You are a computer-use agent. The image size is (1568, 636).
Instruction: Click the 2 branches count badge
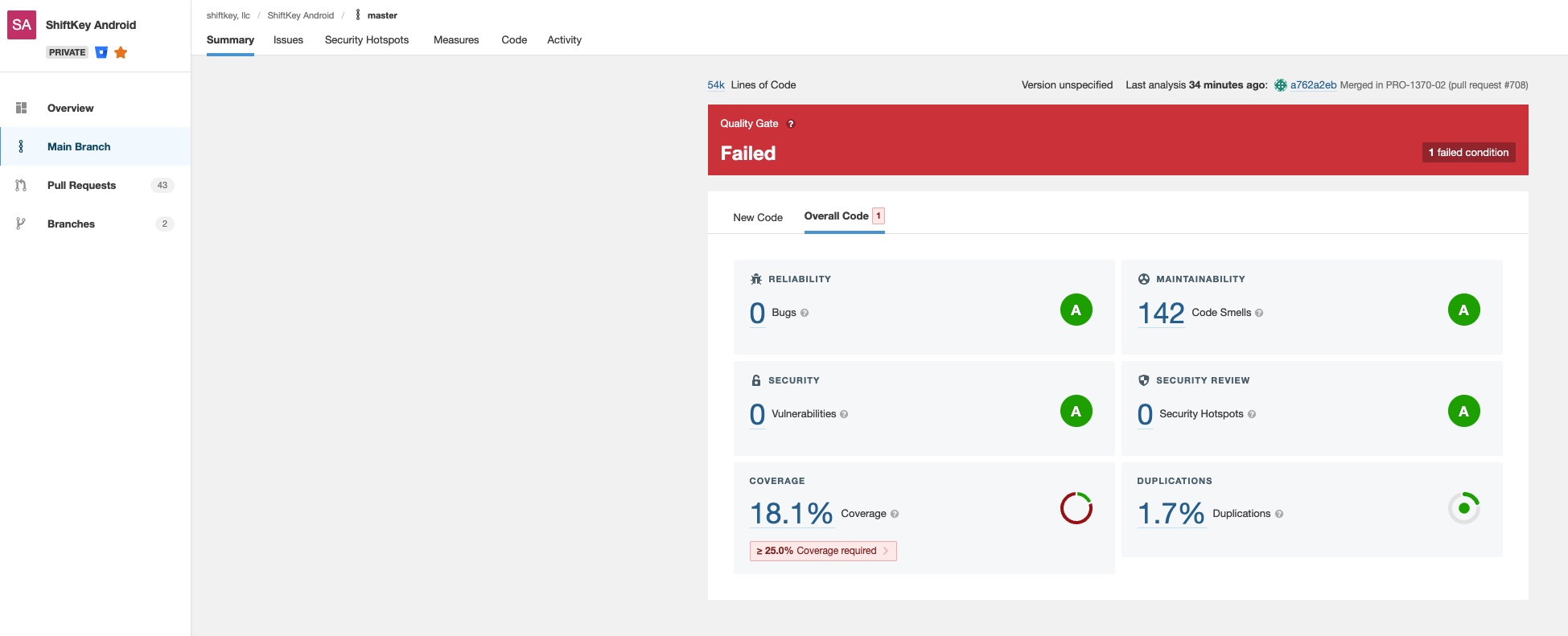(x=165, y=224)
